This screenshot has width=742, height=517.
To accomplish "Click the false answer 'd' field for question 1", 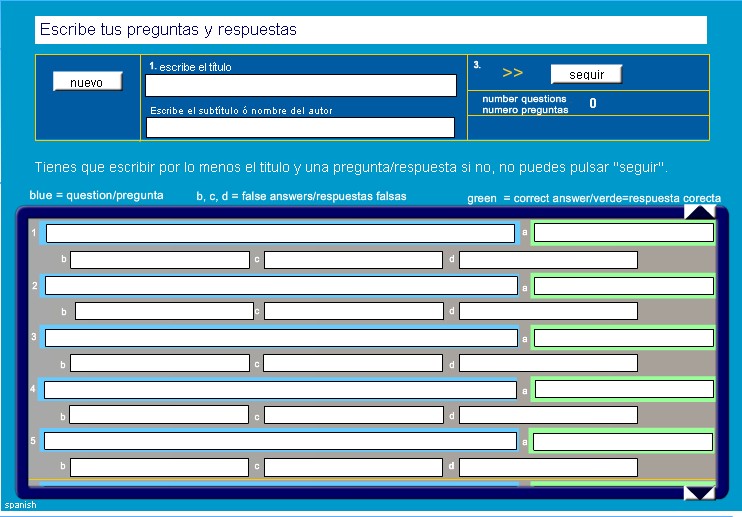I will (548, 260).
